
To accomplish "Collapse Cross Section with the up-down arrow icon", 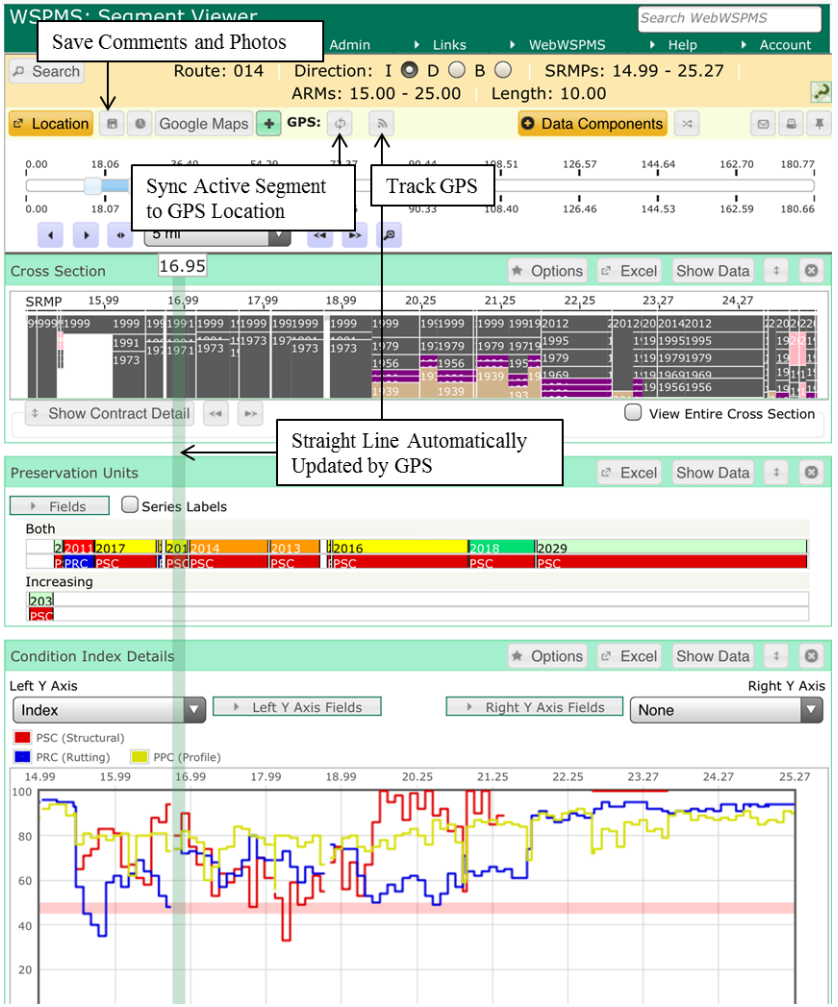I will tap(776, 271).
